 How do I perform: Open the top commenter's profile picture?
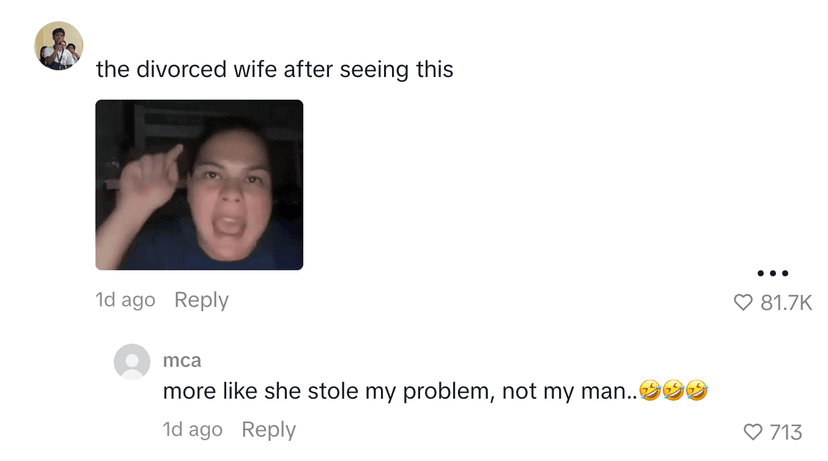pyautogui.click(x=59, y=45)
